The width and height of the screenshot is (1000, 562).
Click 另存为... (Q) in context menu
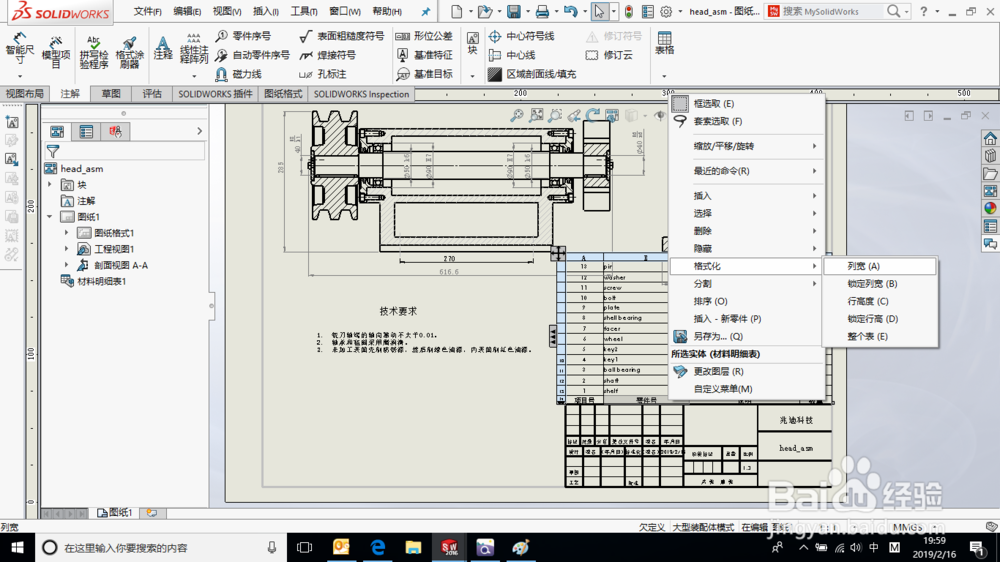746,336
